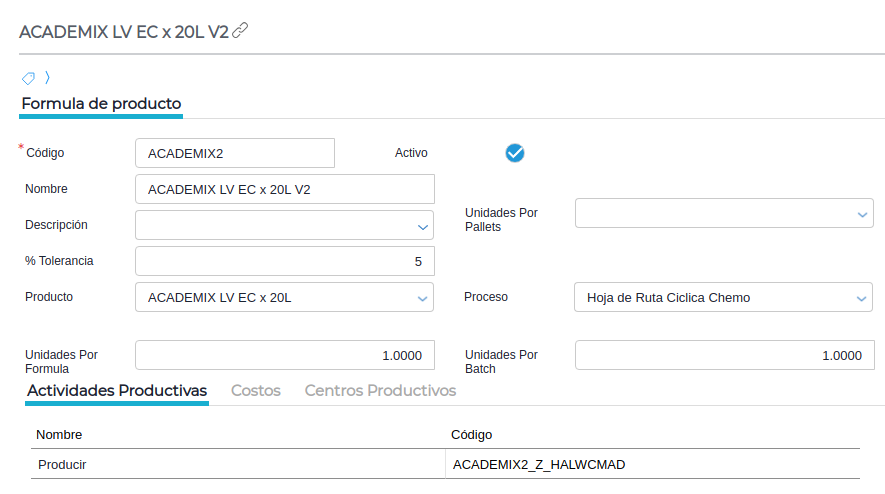Click the Nombre column header
Image resolution: width=885 pixels, height=494 pixels.
coord(60,435)
